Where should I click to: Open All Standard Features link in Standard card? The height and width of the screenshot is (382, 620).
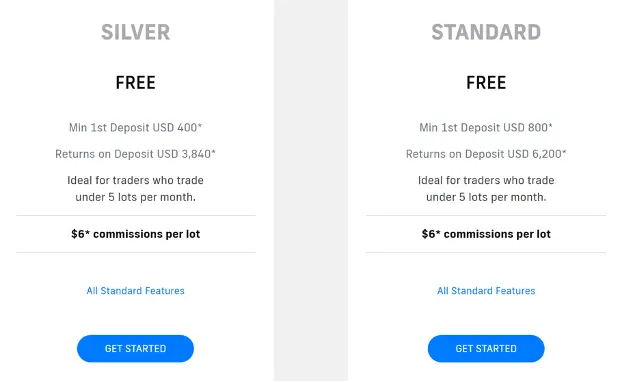click(486, 291)
